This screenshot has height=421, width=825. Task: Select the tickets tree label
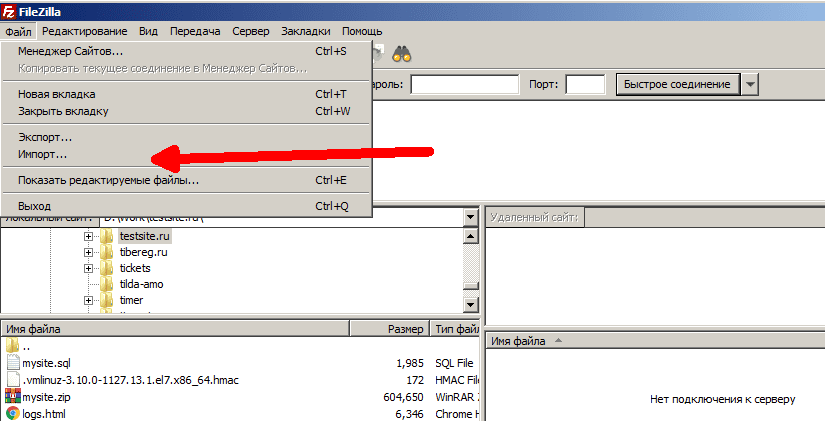coord(135,268)
